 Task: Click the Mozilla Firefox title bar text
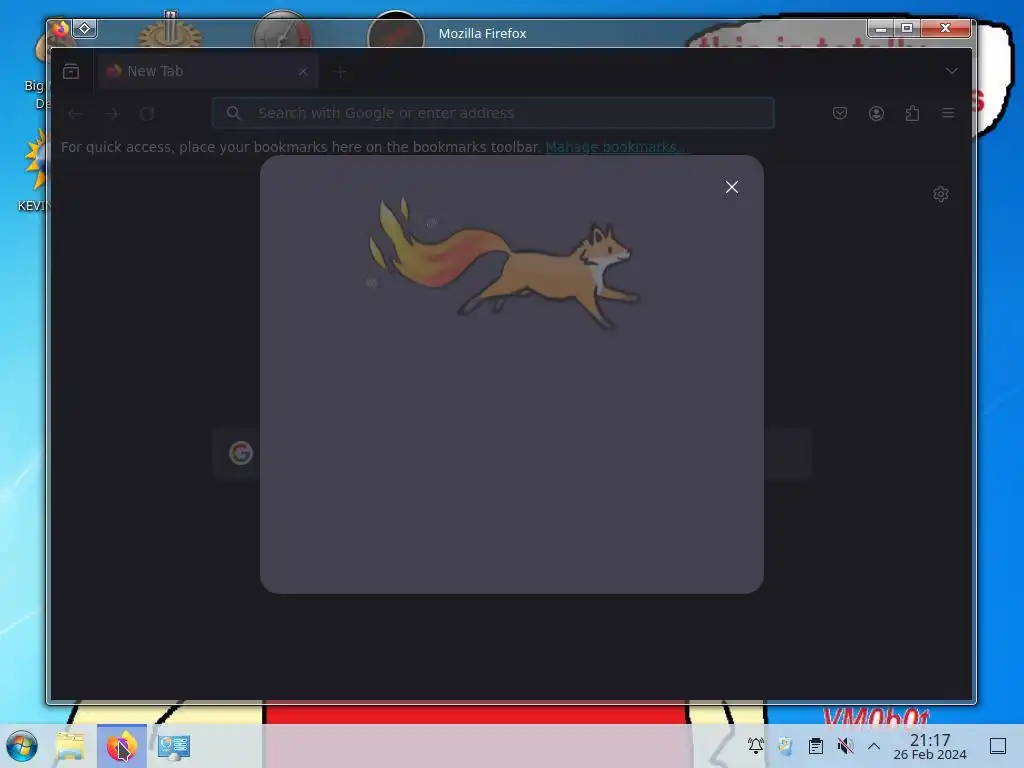click(482, 33)
